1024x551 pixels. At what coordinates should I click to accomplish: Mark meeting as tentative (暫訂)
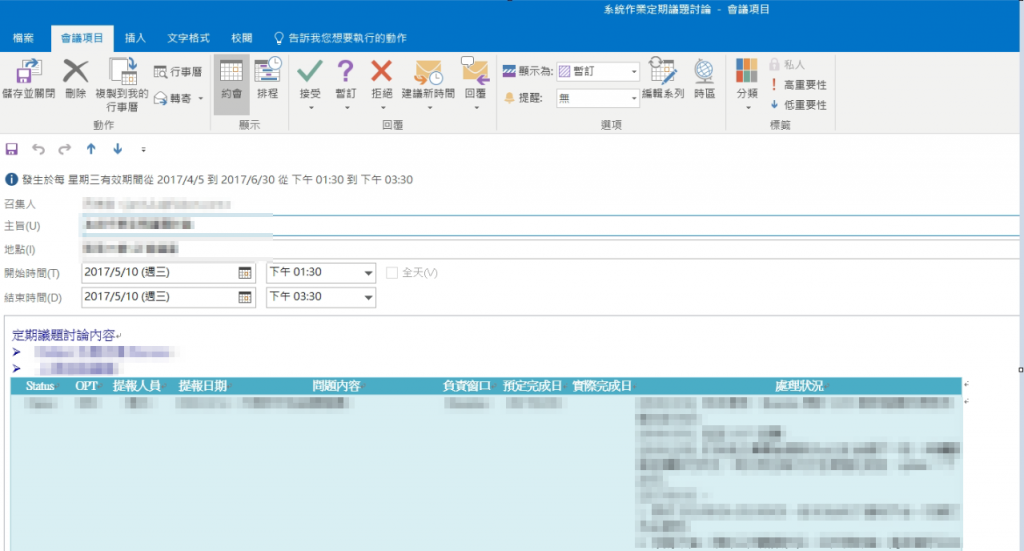point(345,71)
